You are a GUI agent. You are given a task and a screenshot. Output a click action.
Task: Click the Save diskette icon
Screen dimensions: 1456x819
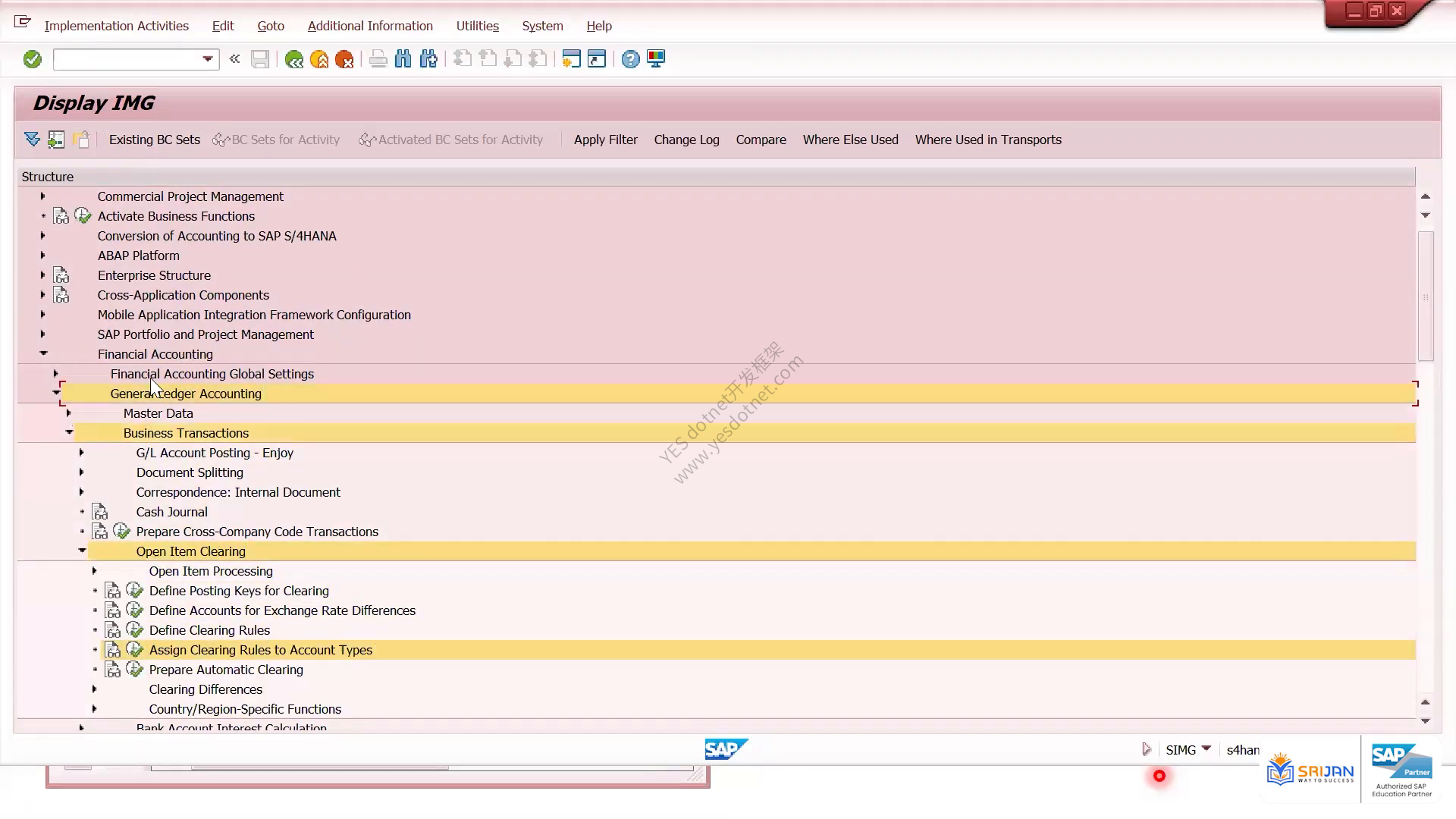tap(260, 59)
